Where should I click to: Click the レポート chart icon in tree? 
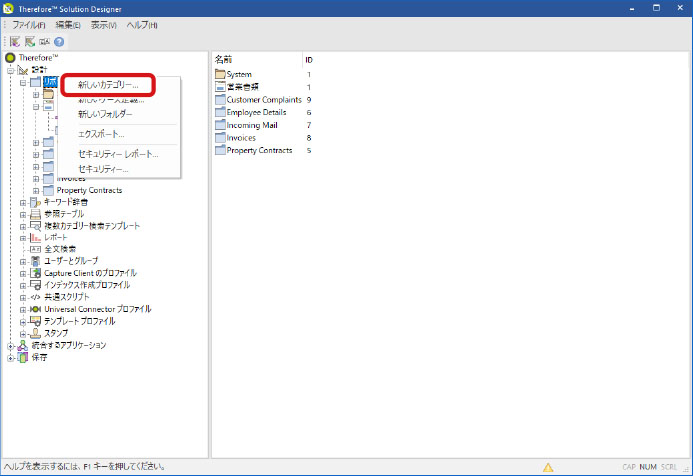point(35,237)
